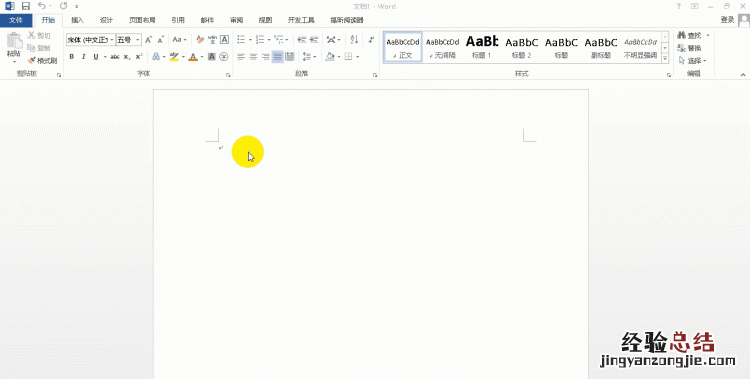Click the Sort A-Z icon
Viewport: 750px width, 379px height.
point(354,40)
